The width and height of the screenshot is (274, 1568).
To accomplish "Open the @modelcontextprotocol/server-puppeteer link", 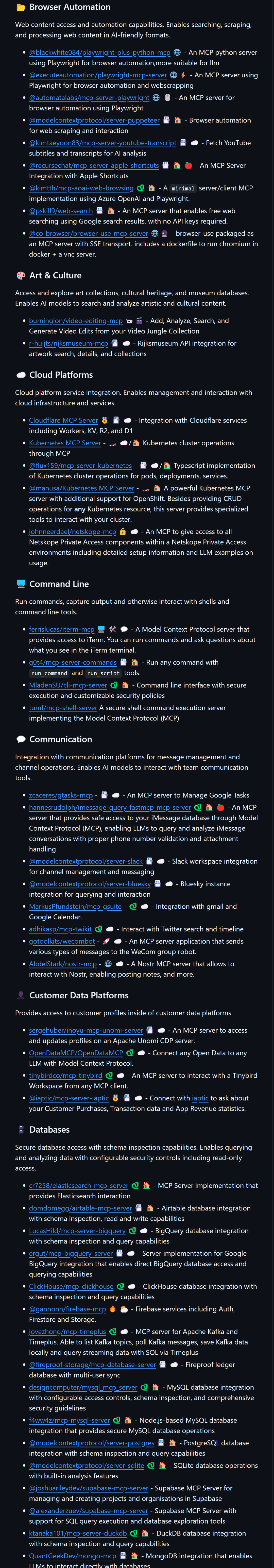I will coord(94,120).
